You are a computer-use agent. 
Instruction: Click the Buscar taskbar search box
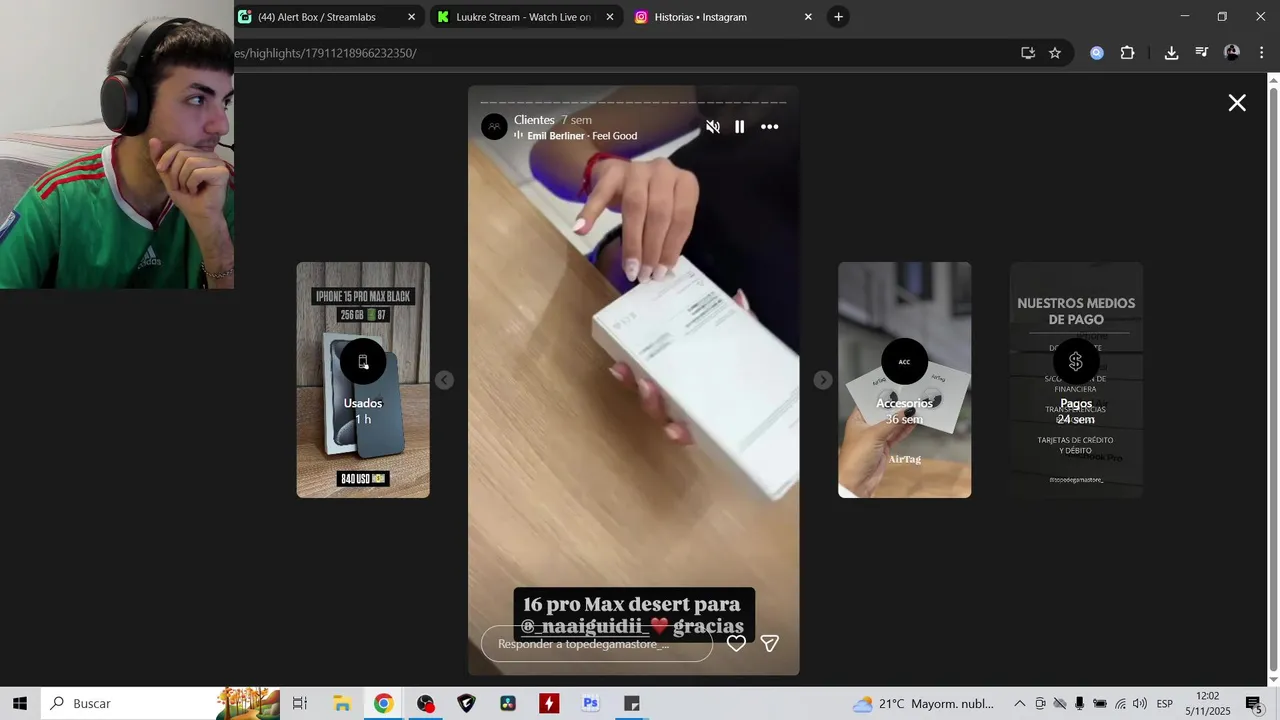160,703
